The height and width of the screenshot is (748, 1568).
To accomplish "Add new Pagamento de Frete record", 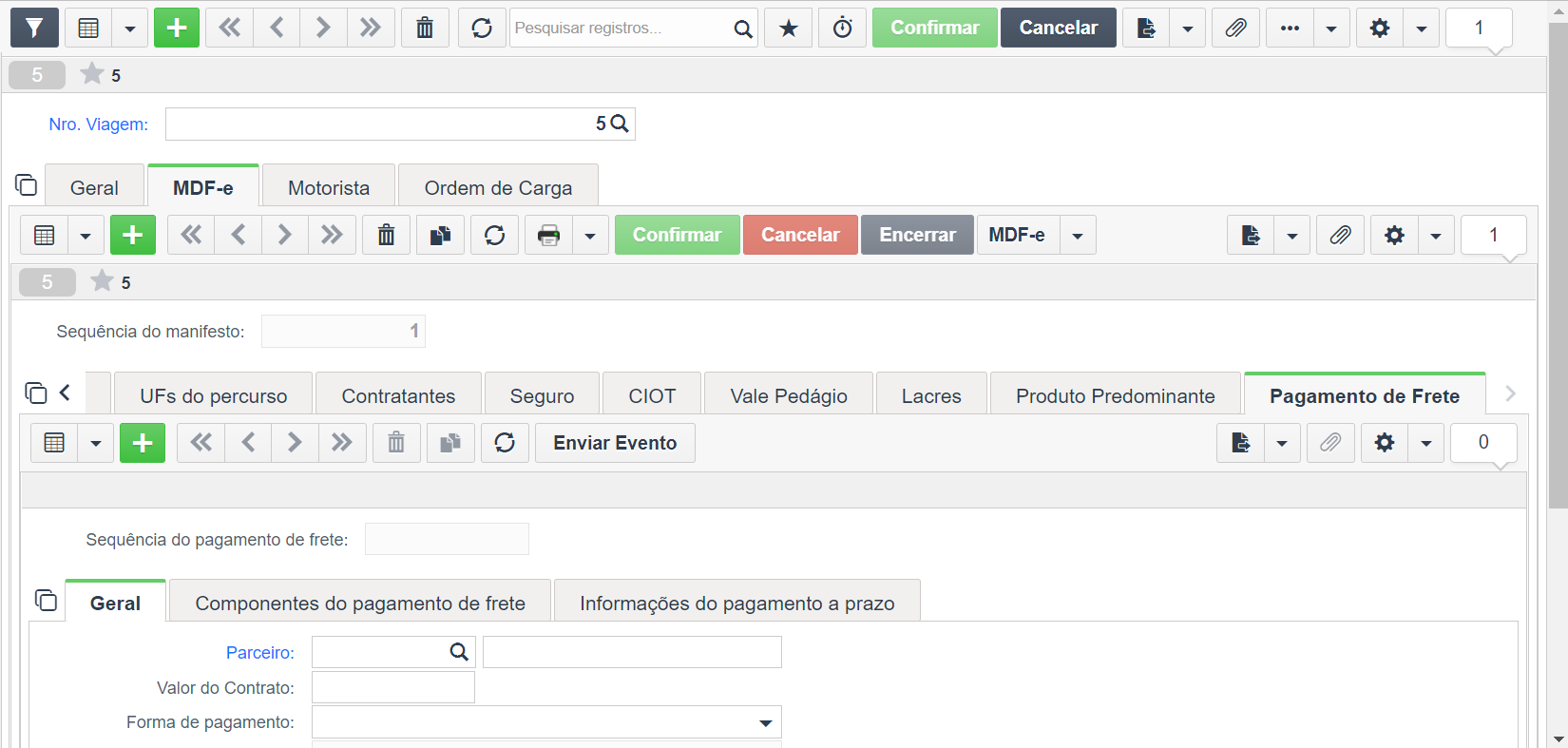I will coord(143,443).
